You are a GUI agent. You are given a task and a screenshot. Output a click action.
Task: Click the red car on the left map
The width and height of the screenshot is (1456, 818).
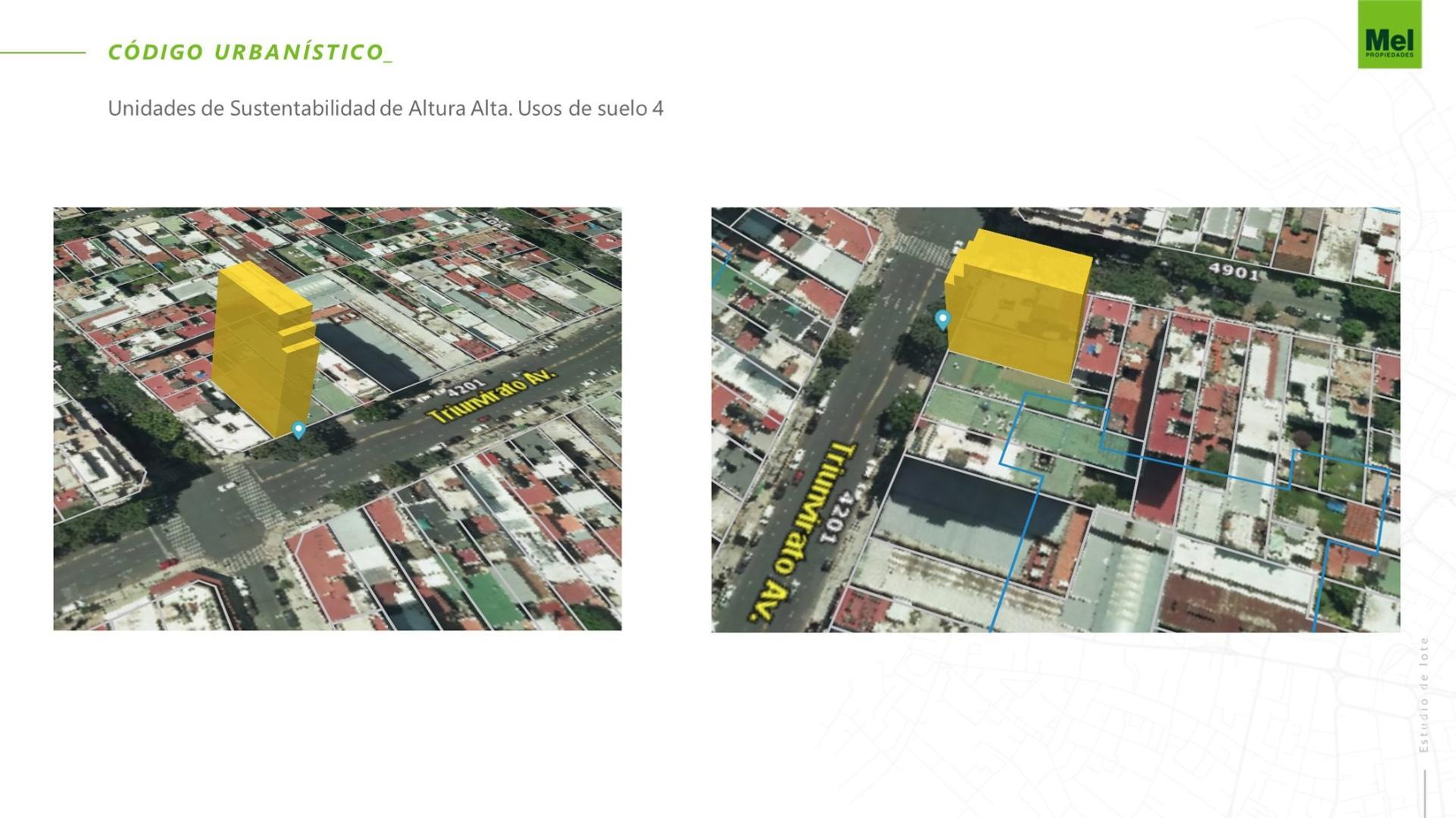167,563
